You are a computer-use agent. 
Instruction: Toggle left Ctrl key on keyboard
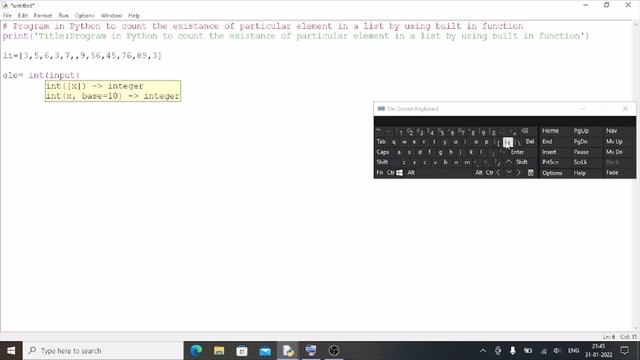(390, 173)
